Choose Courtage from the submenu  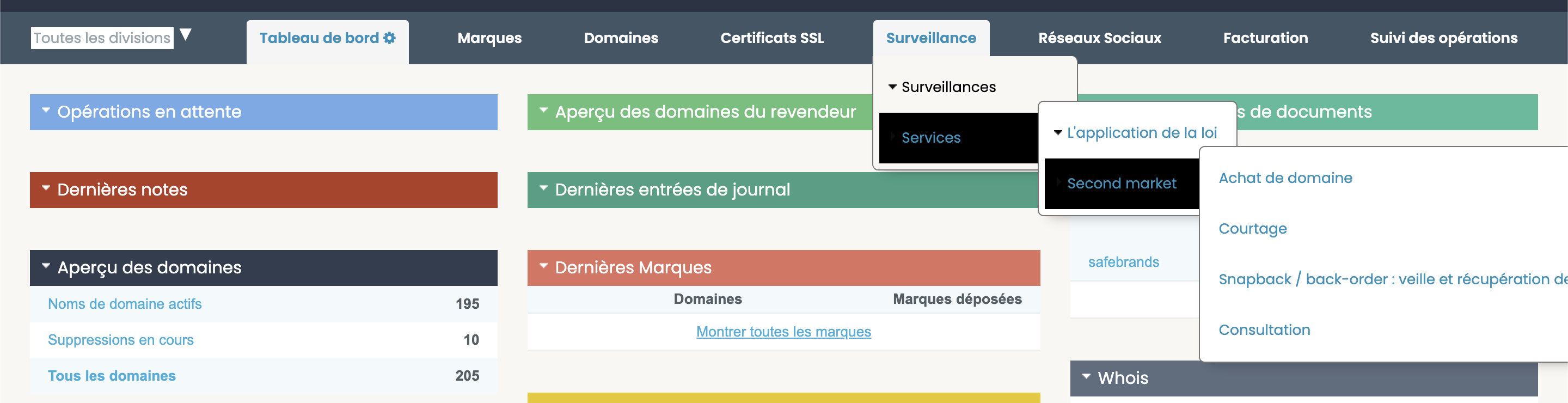[x=1252, y=228]
